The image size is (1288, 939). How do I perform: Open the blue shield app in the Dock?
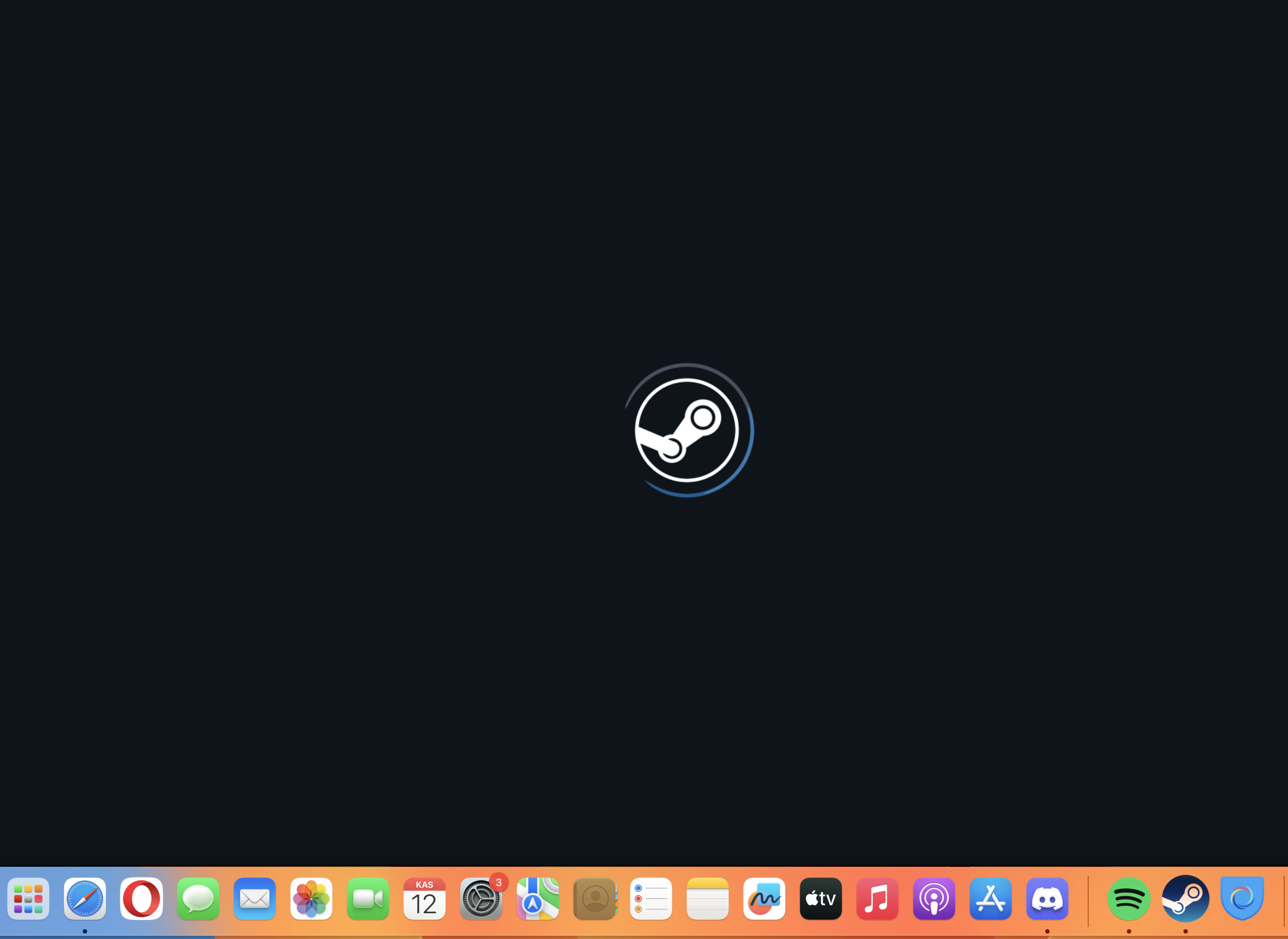coord(1242,899)
